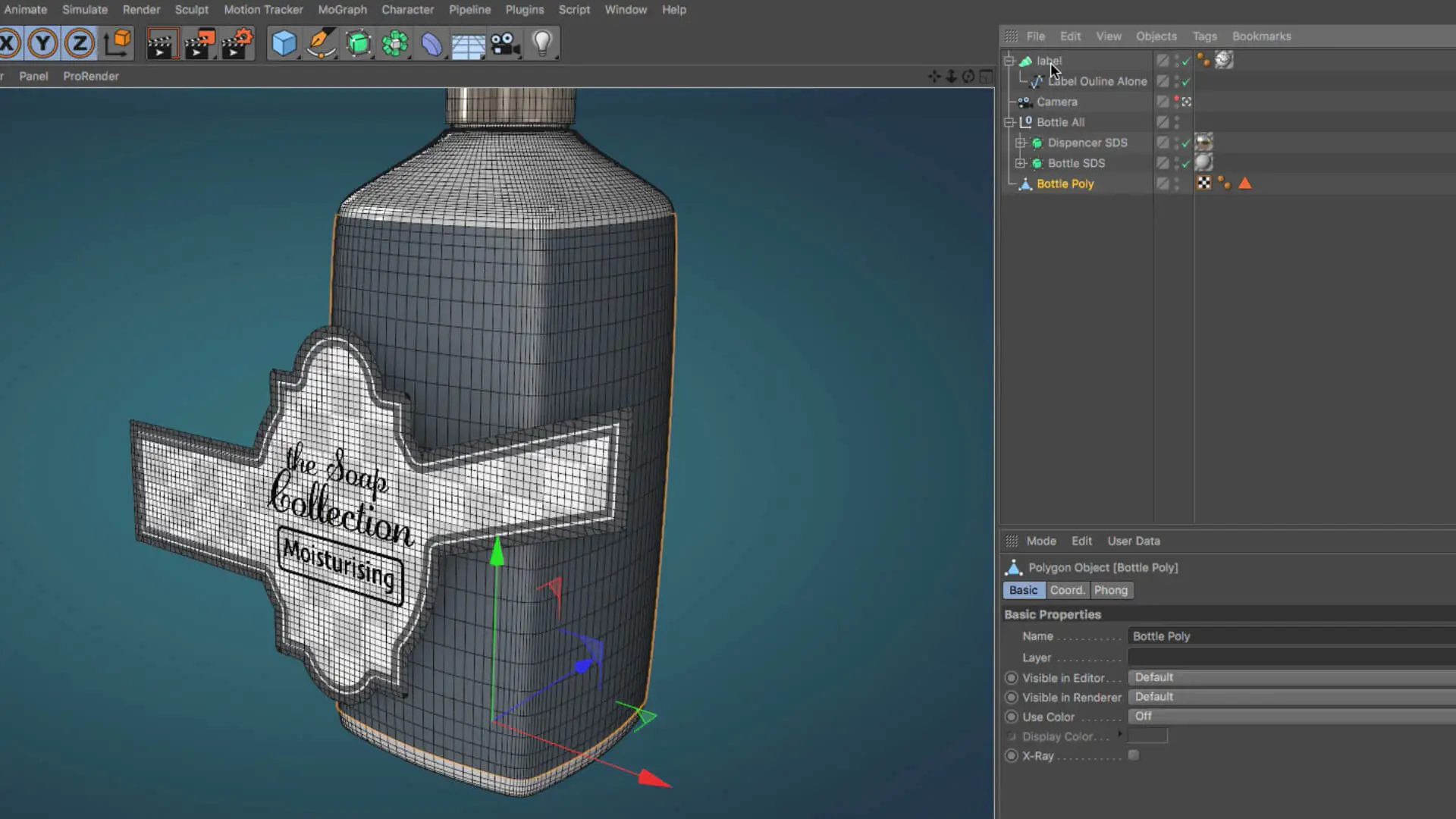Select the Dispenser SDS material tag
Viewport: 1456px width, 819px height.
pyautogui.click(x=1203, y=142)
